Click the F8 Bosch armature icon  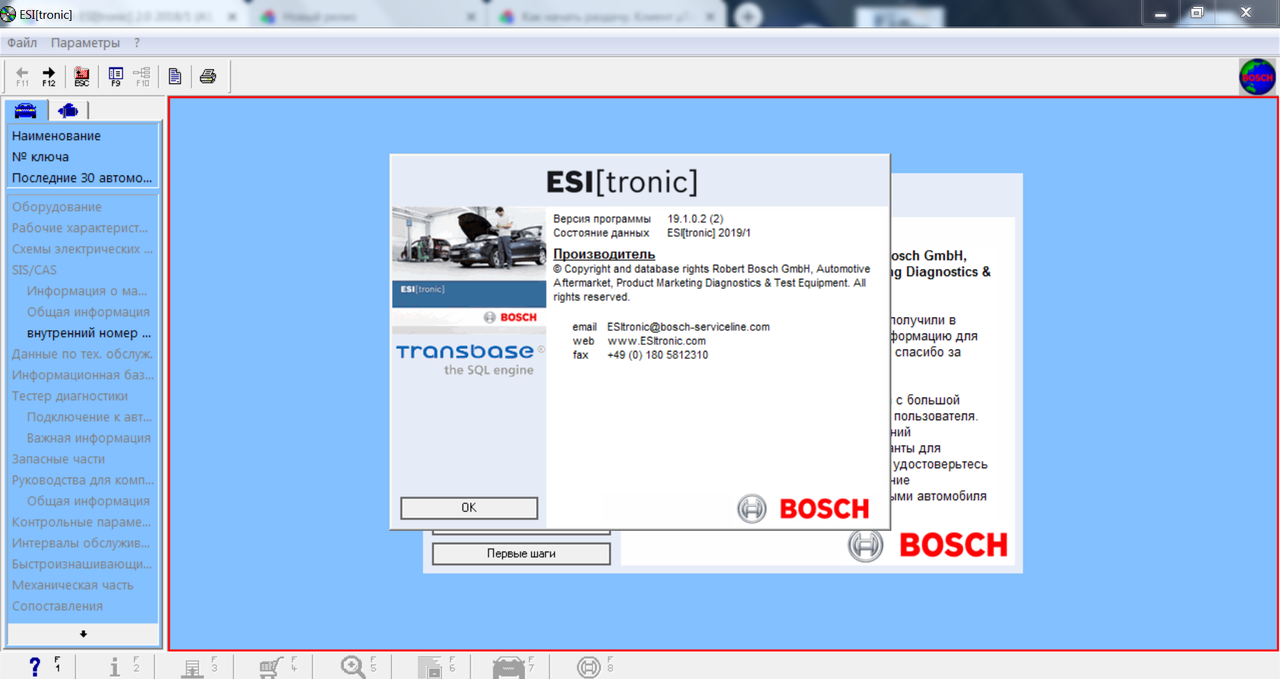[589, 667]
